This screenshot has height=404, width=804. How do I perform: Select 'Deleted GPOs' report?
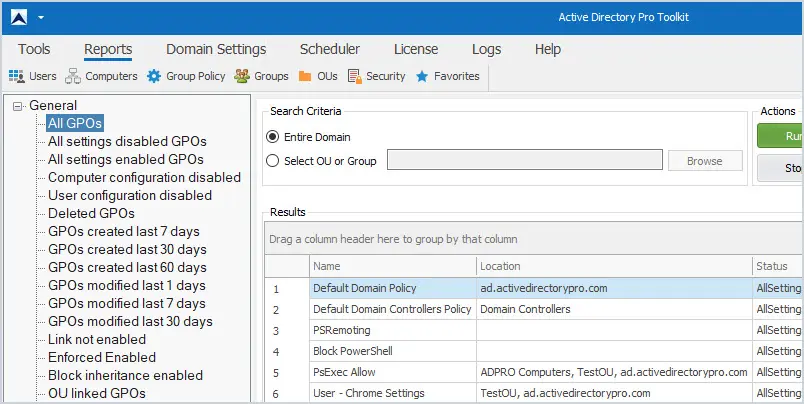tap(91, 213)
